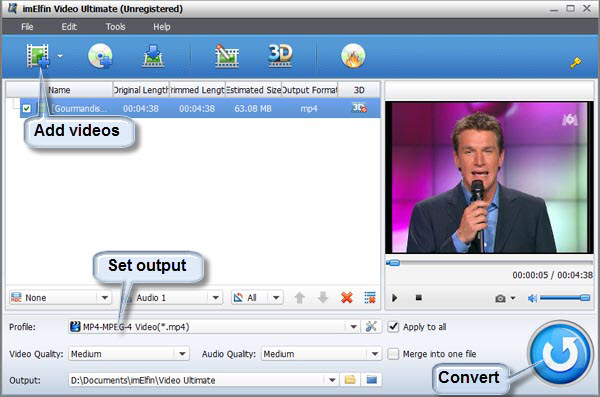Enable Merge into one file checkbox
Image resolution: width=600 pixels, height=397 pixels.
393,354
